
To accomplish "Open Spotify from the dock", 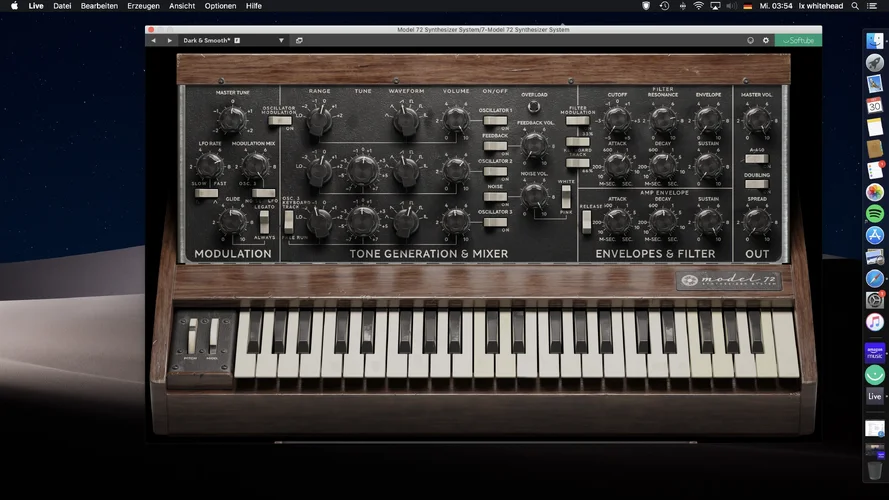I will pyautogui.click(x=875, y=214).
